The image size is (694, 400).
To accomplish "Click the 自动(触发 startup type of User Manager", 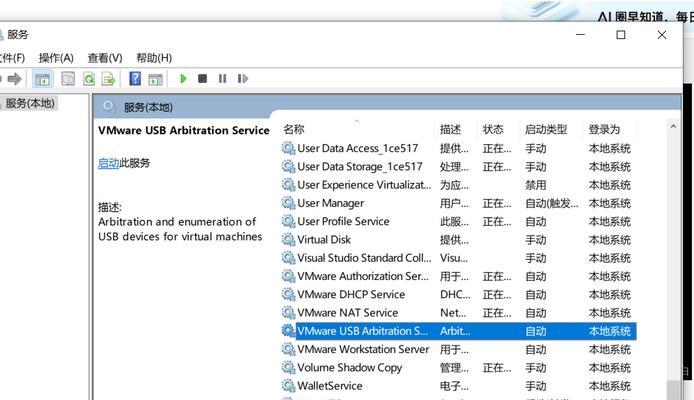I will coord(551,203).
